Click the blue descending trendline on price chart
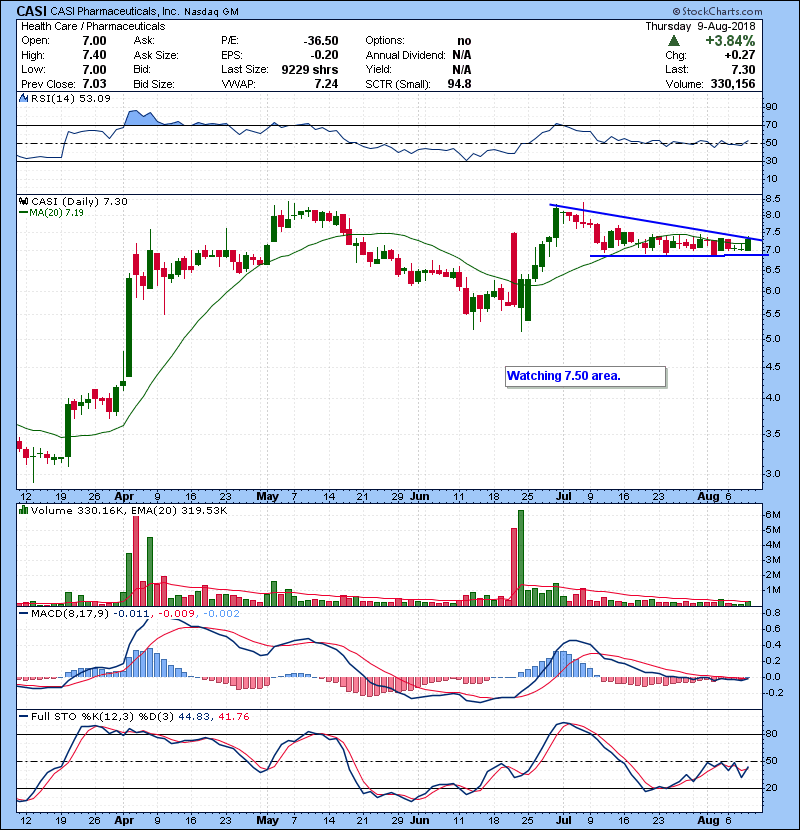This screenshot has height=830, width=800. pos(656,223)
